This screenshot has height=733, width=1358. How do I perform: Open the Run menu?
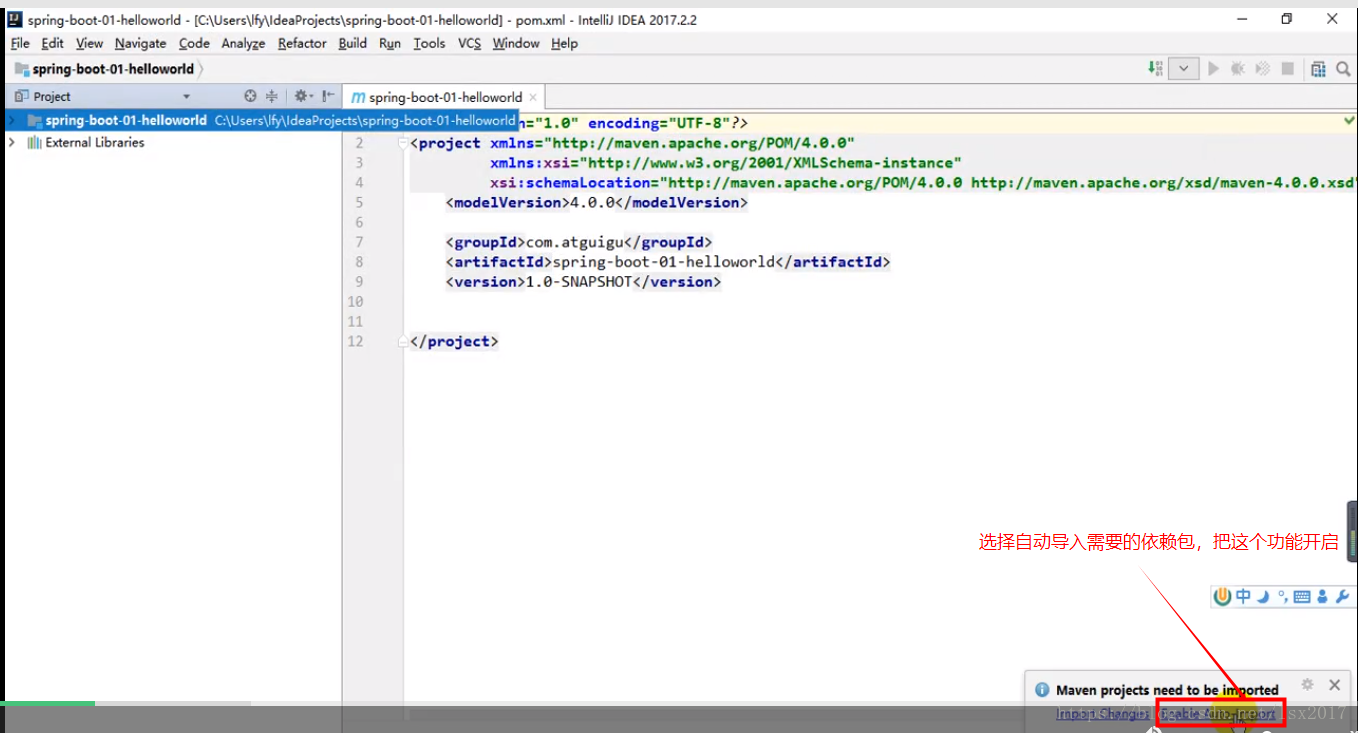click(x=390, y=43)
